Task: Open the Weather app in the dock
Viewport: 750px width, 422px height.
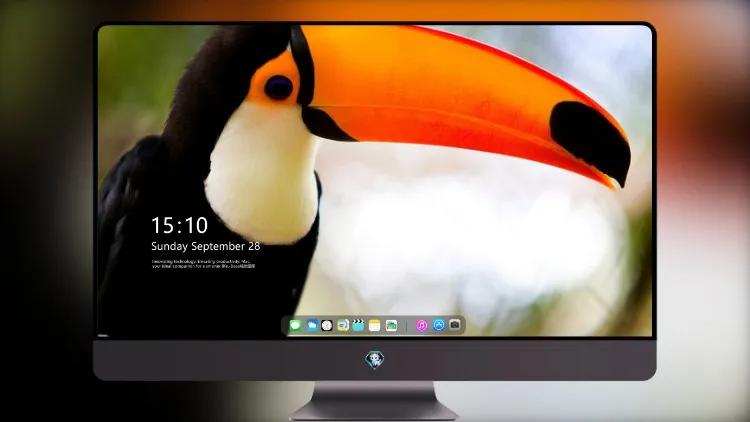Action: [312, 325]
